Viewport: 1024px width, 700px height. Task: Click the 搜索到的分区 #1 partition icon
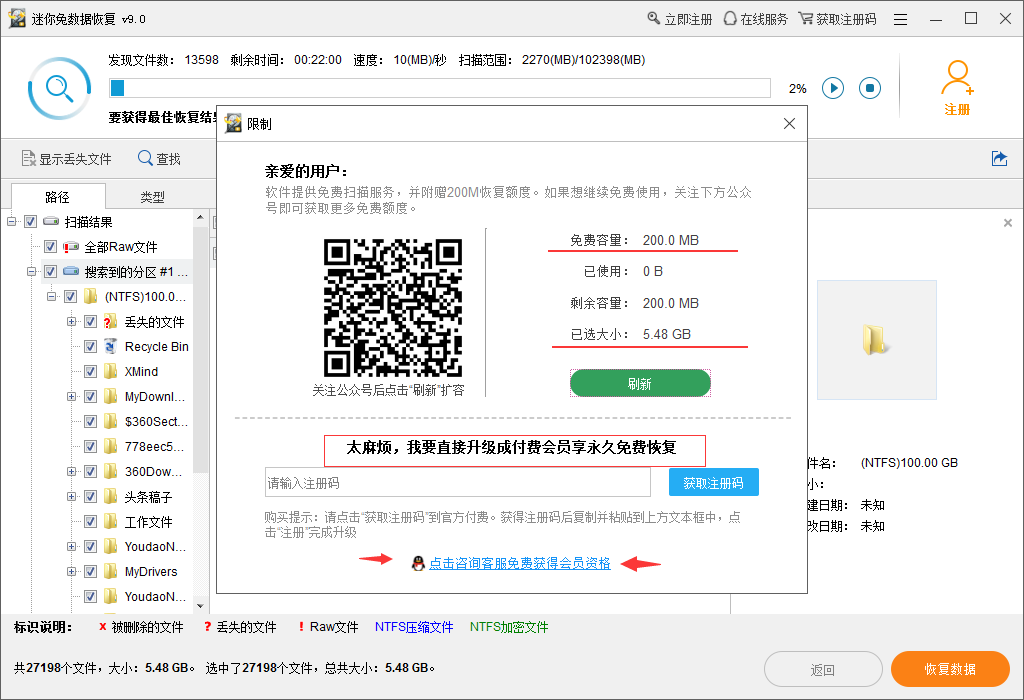[71, 271]
